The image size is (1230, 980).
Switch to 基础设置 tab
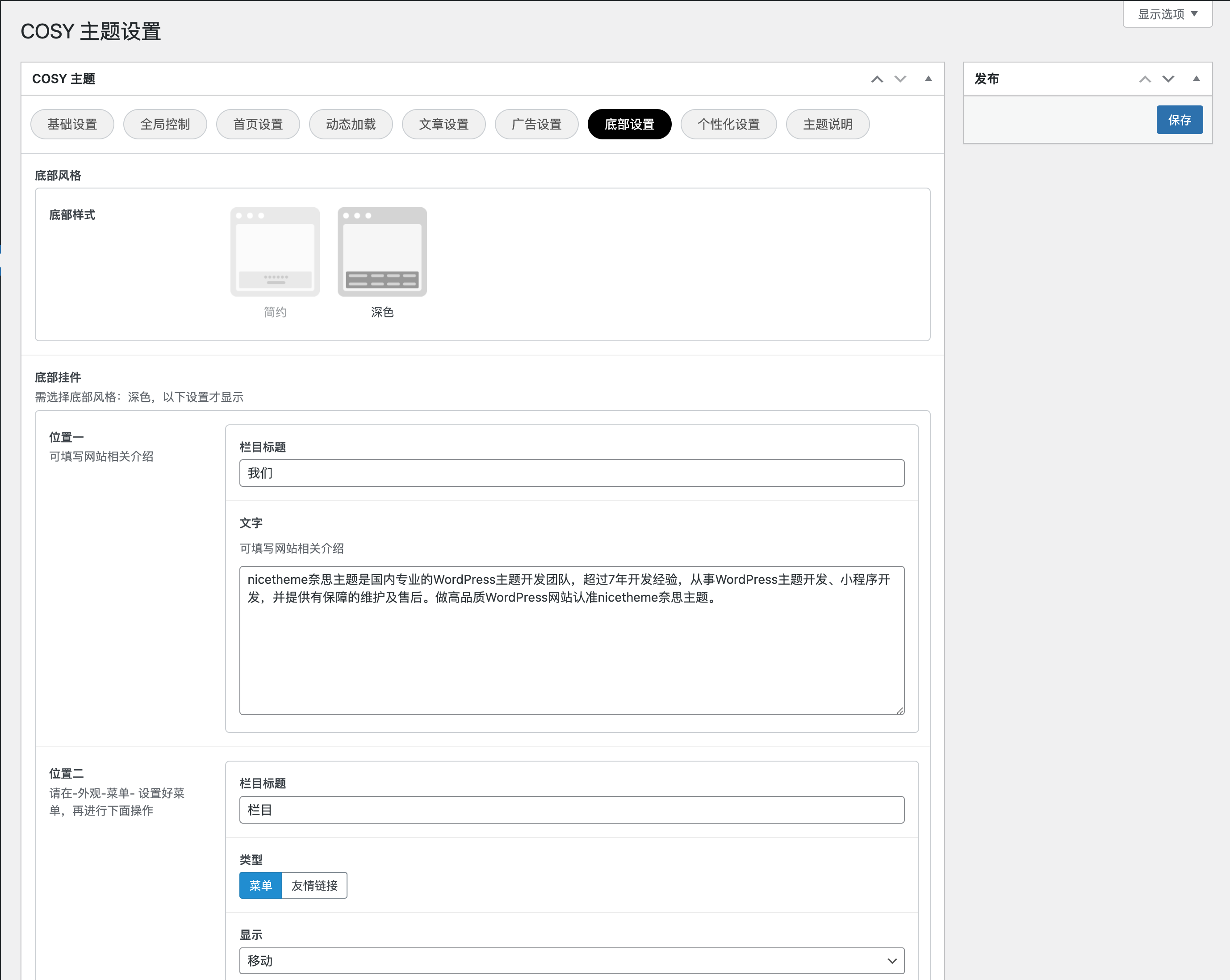tap(72, 124)
